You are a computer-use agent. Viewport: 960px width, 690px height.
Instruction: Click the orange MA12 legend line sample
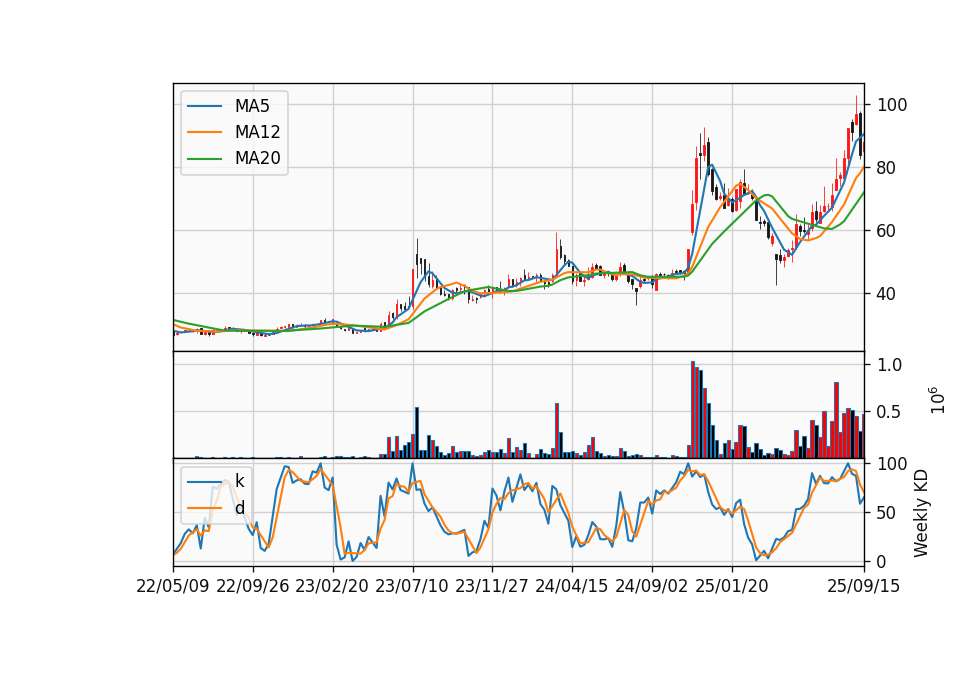tap(204, 132)
